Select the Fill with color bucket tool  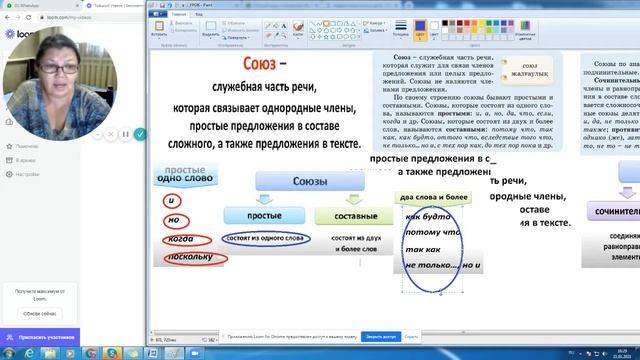(x=276, y=26)
